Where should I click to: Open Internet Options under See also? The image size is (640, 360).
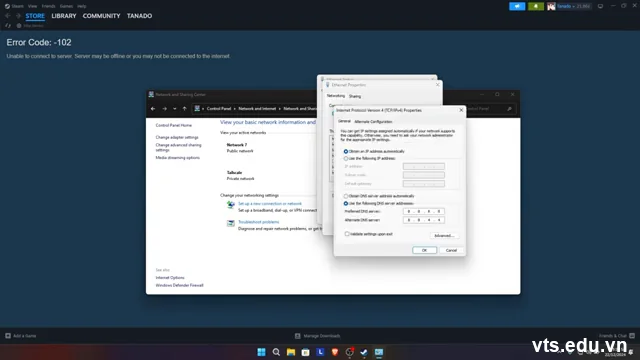(170, 278)
